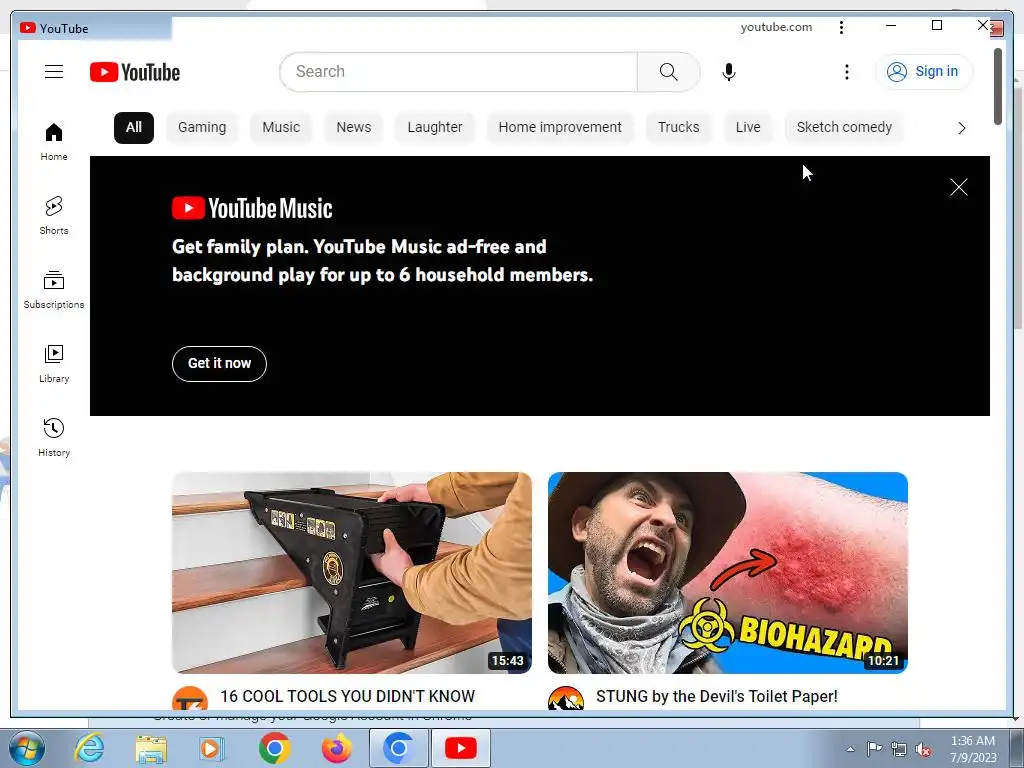
Task: Open the 16 COOL TOOLS video title
Action: 347,696
